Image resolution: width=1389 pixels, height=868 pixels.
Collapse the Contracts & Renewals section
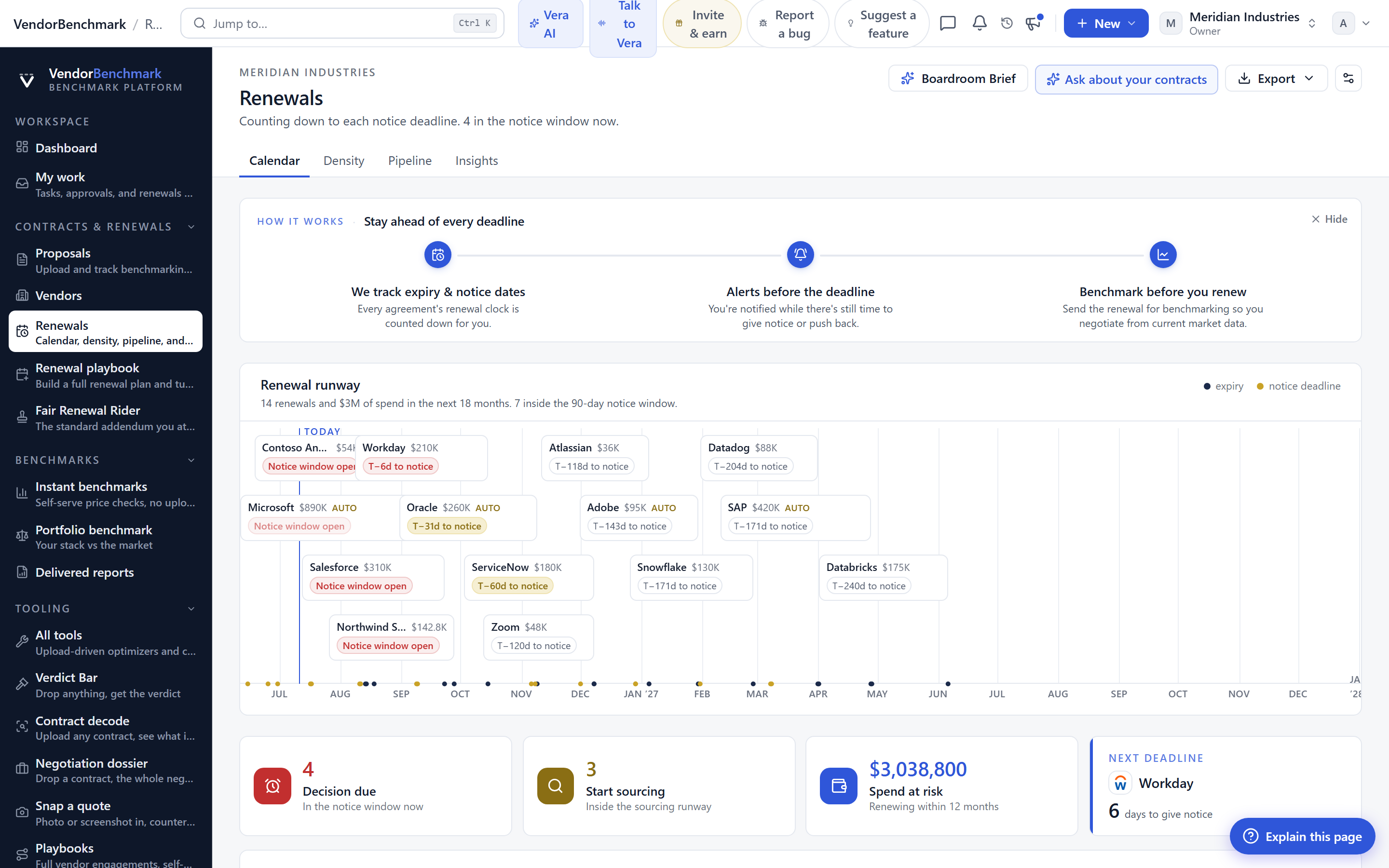191,227
